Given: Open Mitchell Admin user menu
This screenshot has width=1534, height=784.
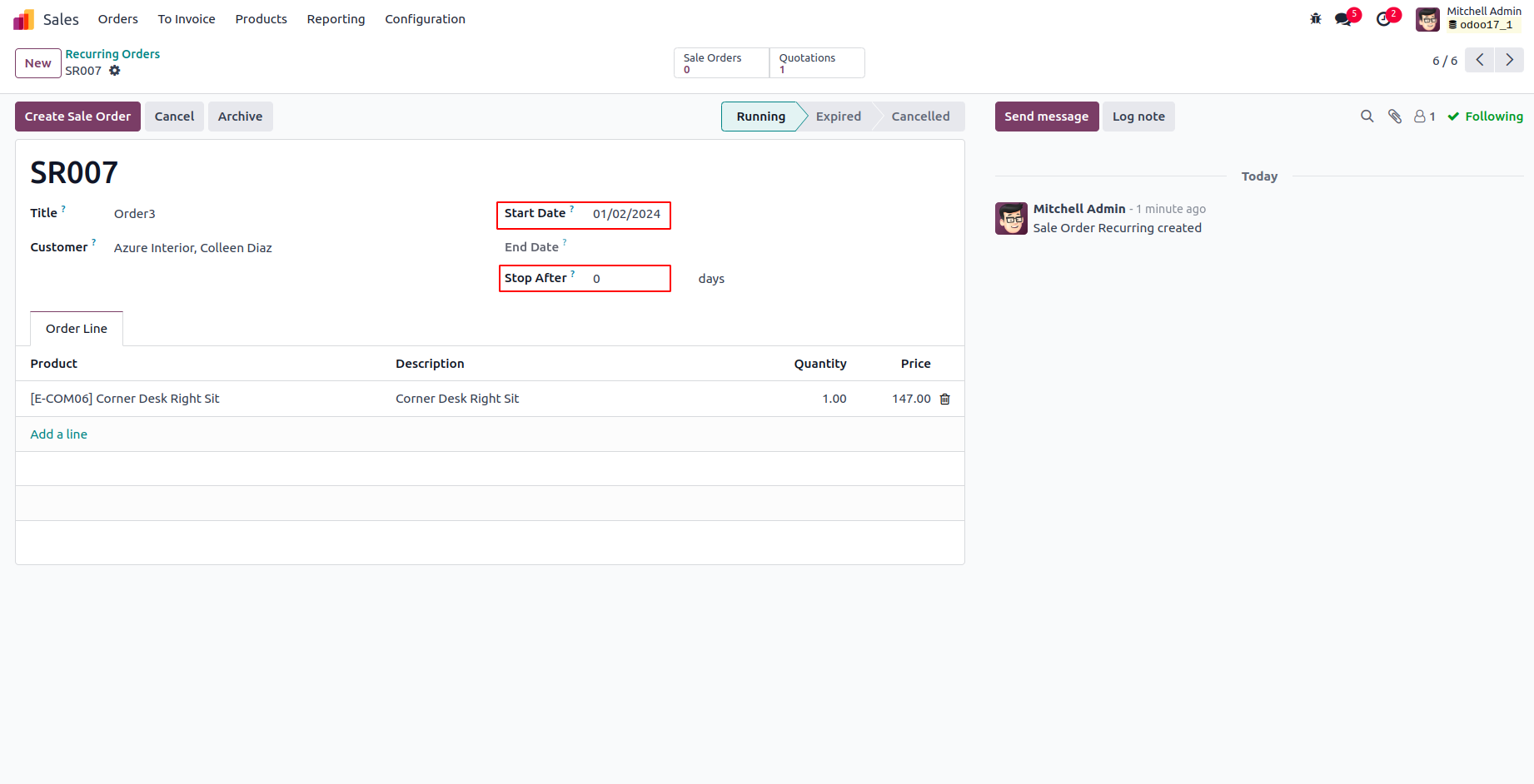Looking at the screenshot, I should click(x=1469, y=18).
